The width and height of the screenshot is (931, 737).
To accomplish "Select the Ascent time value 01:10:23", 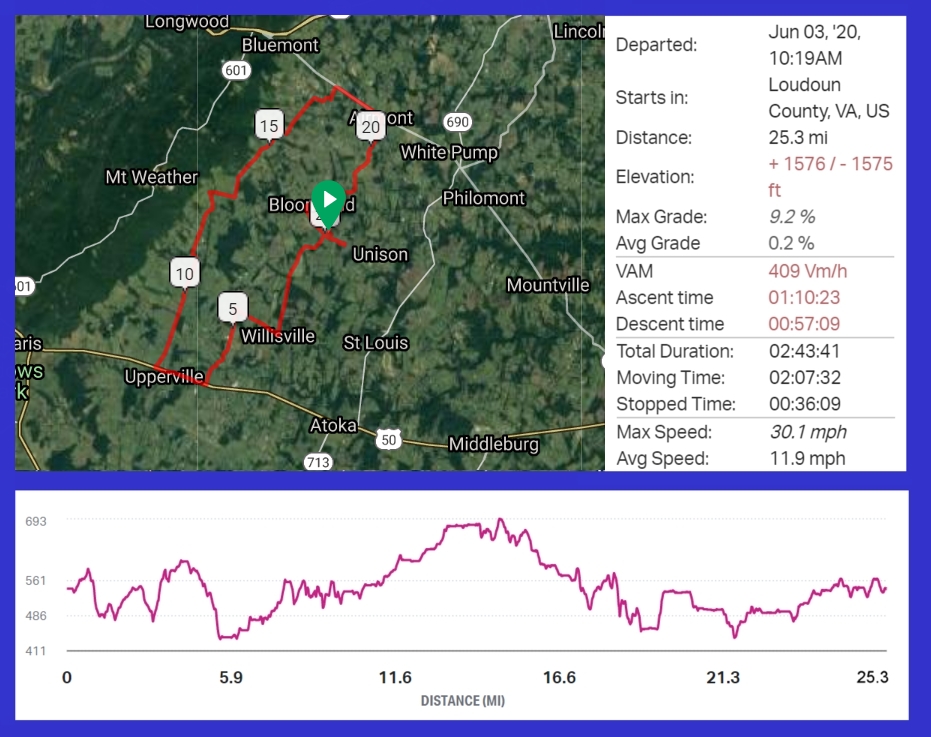I will (x=804, y=297).
